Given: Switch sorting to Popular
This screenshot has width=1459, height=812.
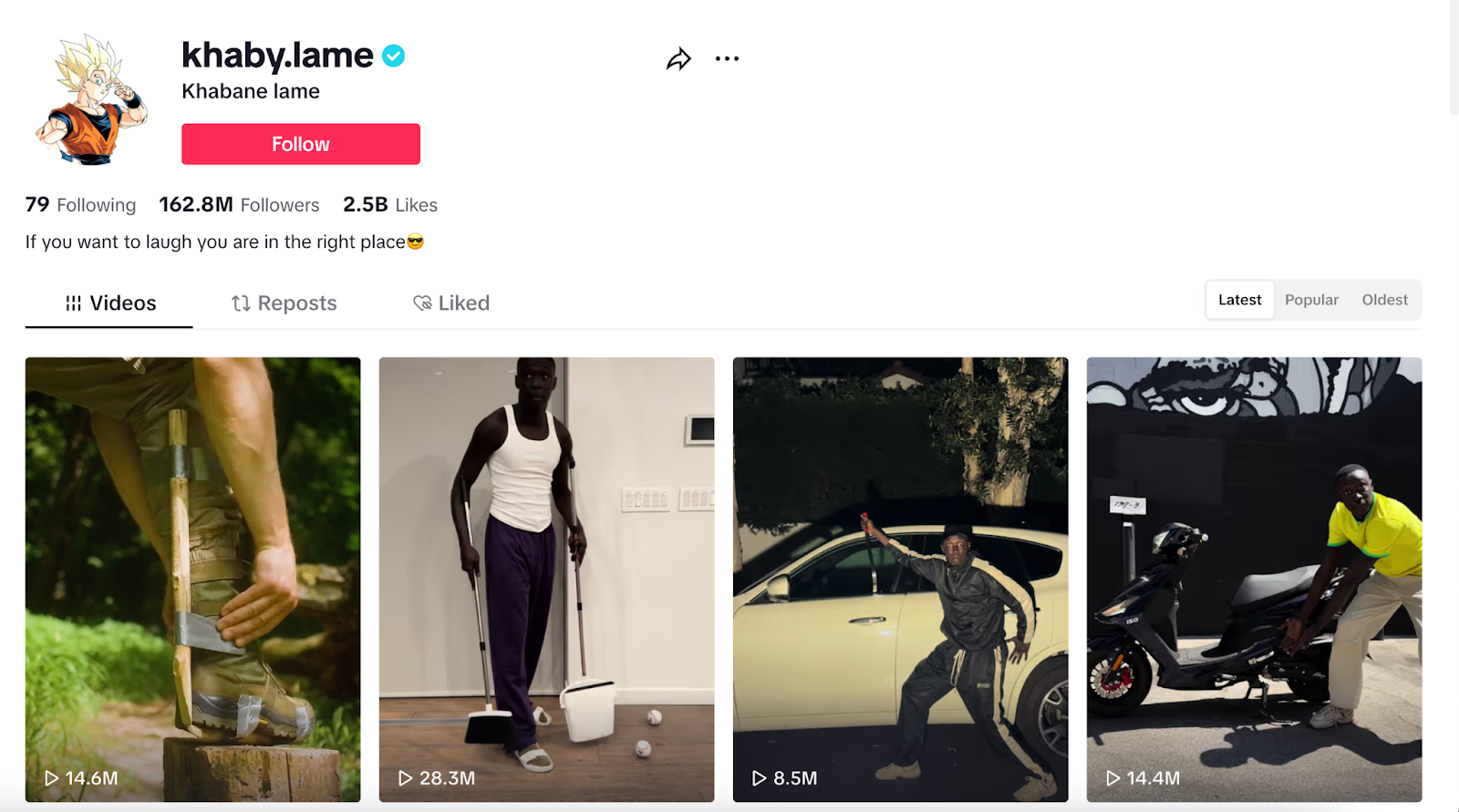Looking at the screenshot, I should 1311,300.
